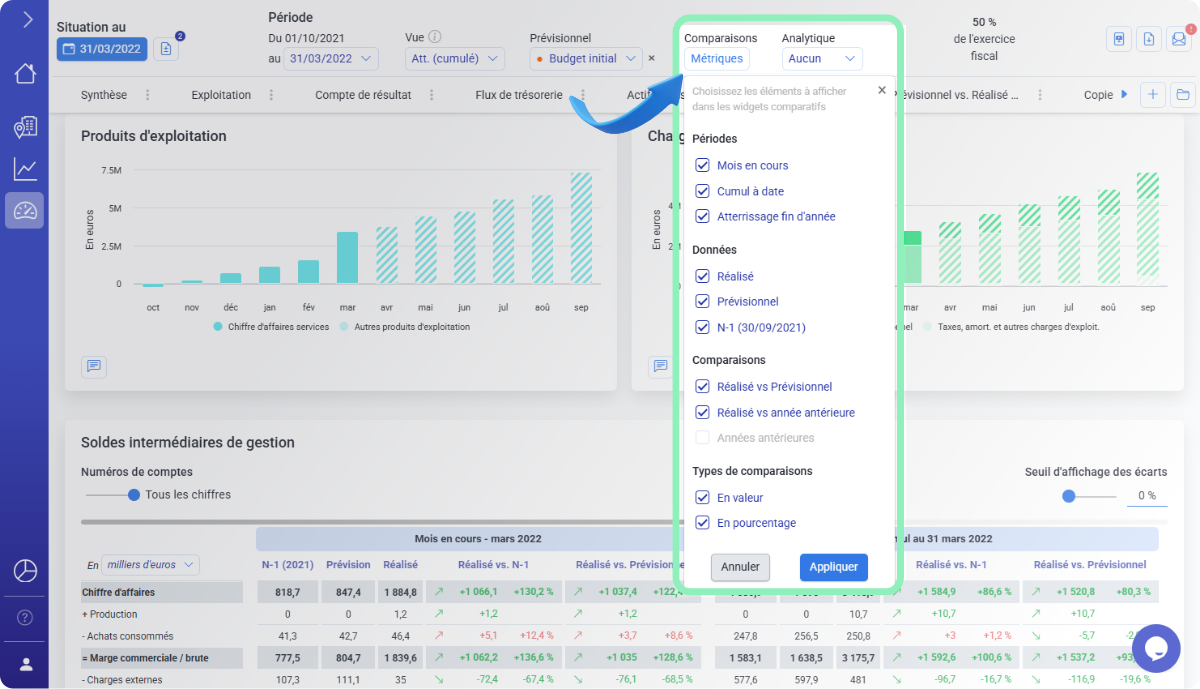Open the chat support bubble
The width and height of the screenshot is (1200, 689).
[x=1156, y=648]
